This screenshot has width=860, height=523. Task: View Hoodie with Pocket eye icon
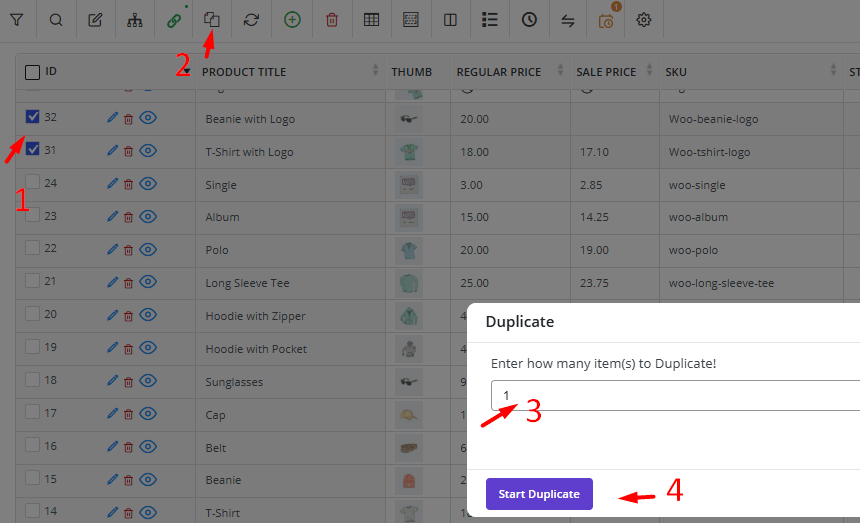tap(148, 348)
